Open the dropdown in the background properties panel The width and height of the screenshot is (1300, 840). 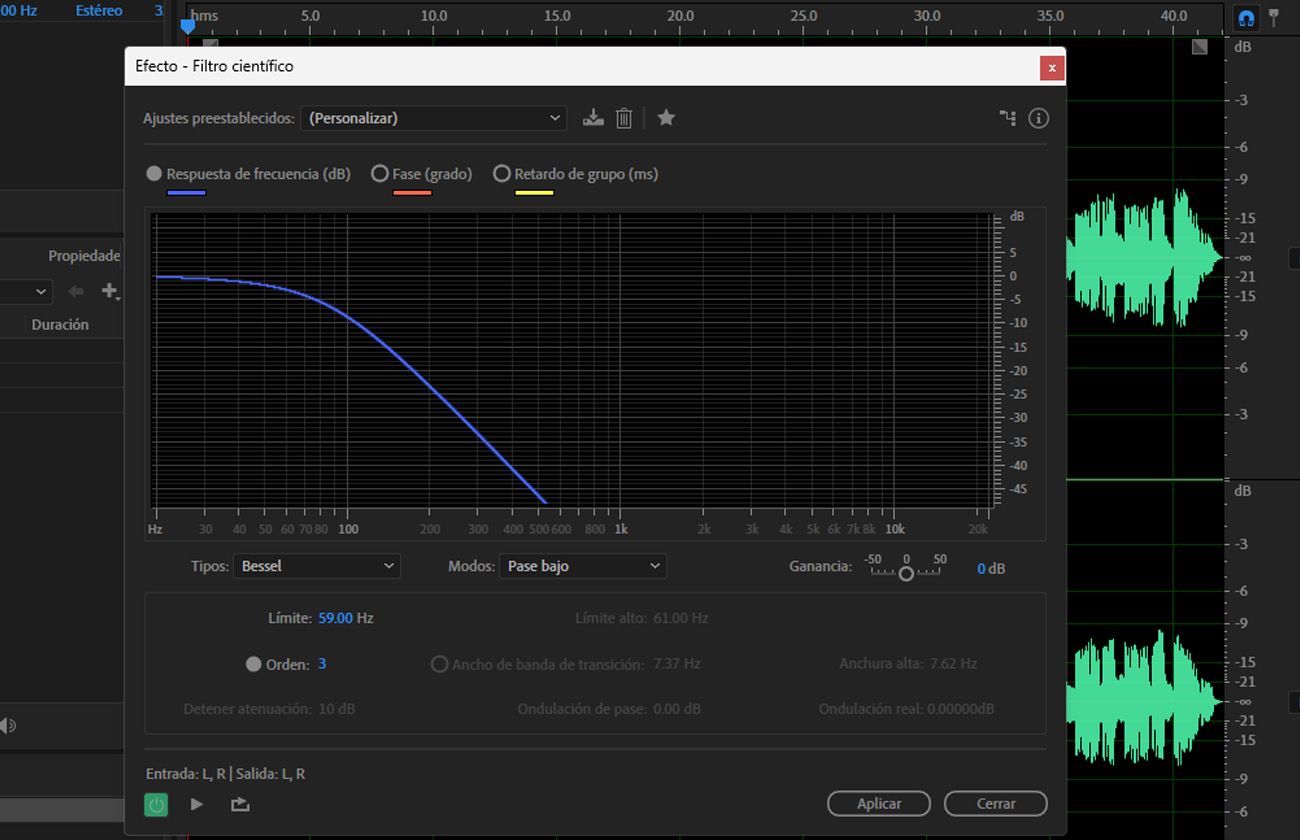click(x=26, y=291)
